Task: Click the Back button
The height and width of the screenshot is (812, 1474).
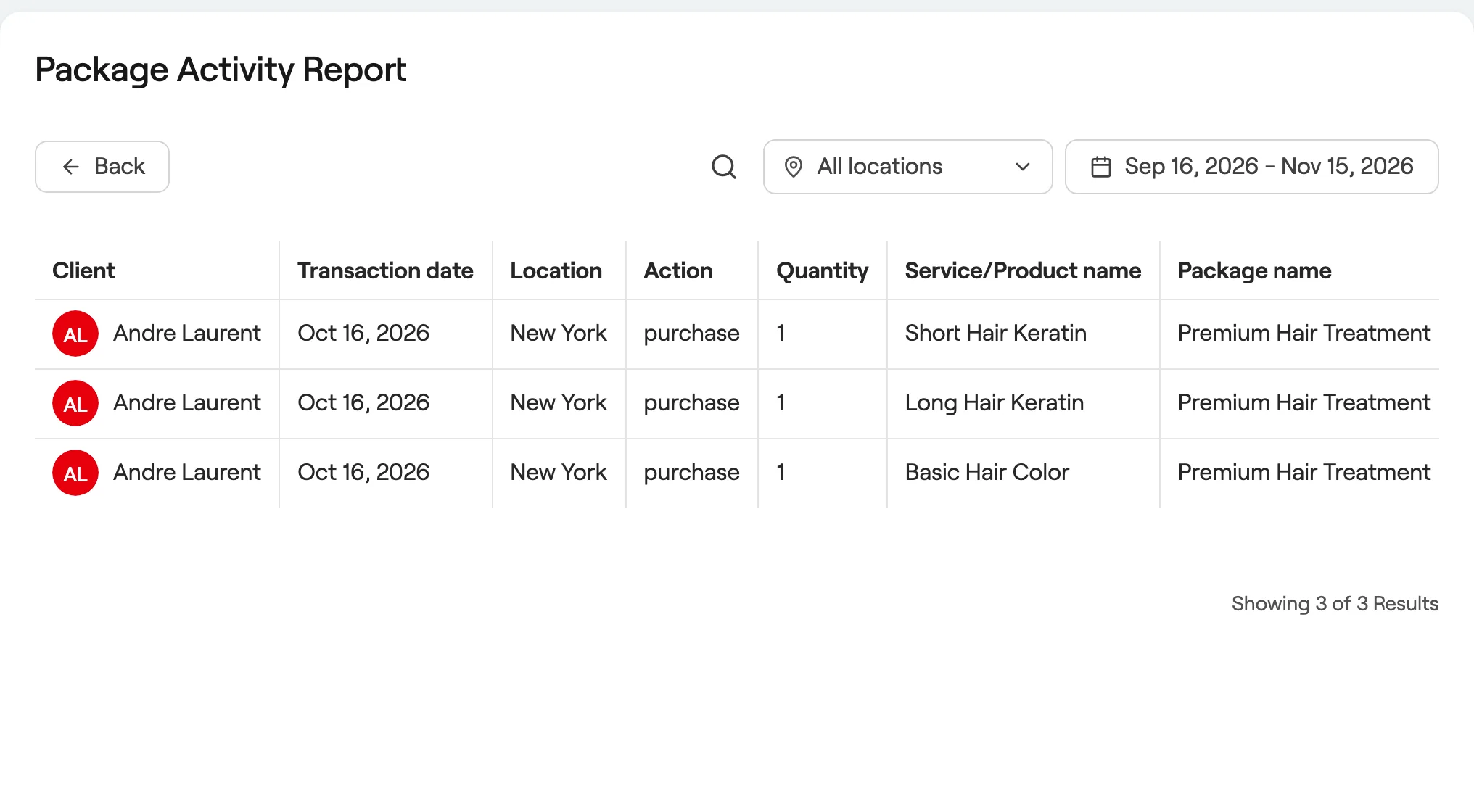Action: [102, 167]
